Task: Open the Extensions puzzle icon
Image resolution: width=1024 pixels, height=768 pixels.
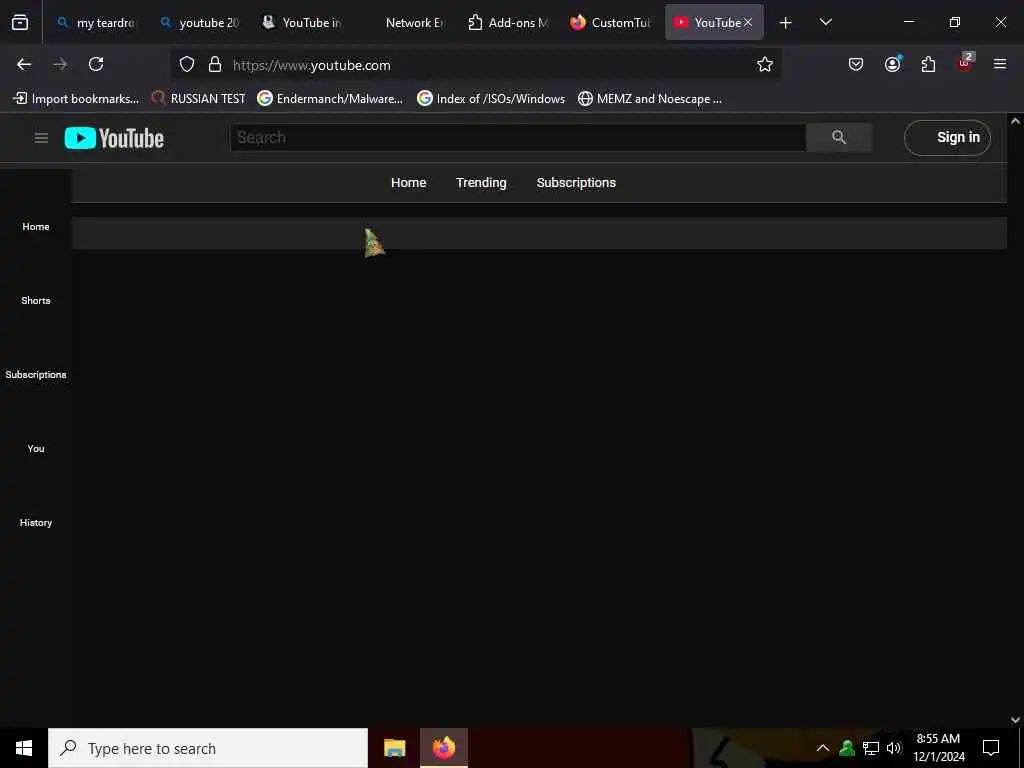Action: pyautogui.click(x=928, y=64)
